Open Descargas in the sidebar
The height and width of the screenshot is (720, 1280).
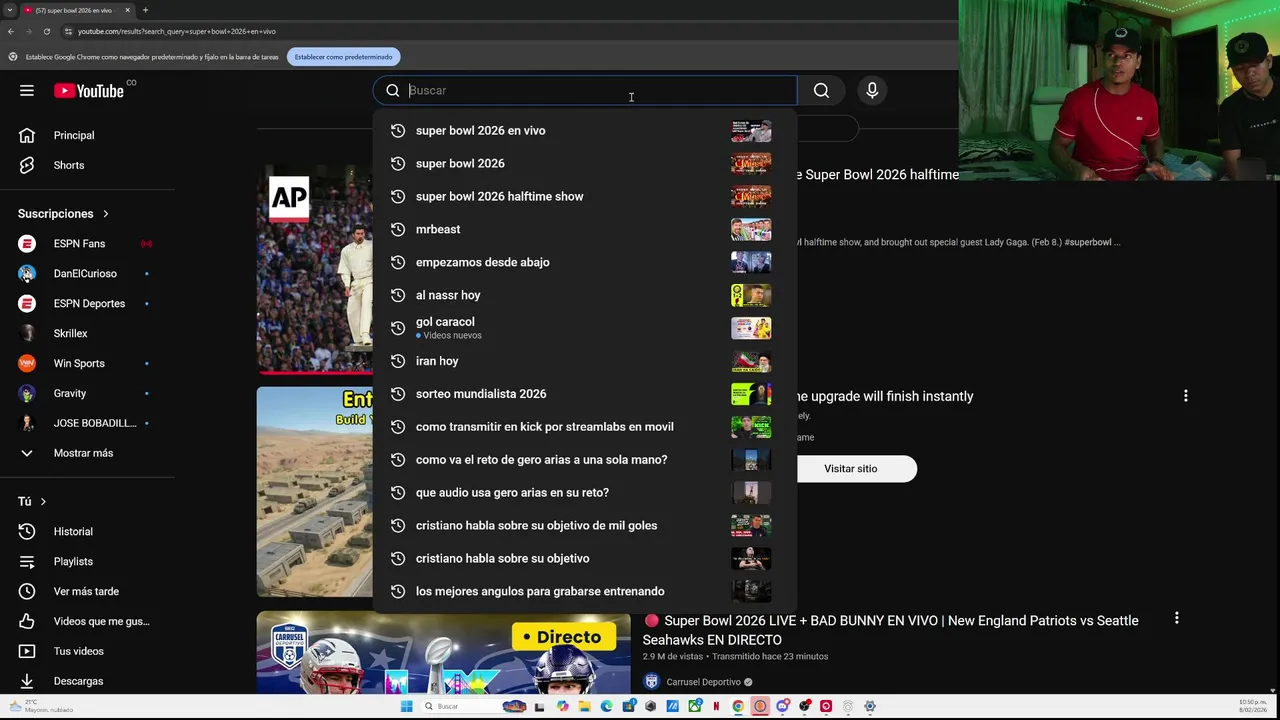click(x=78, y=681)
